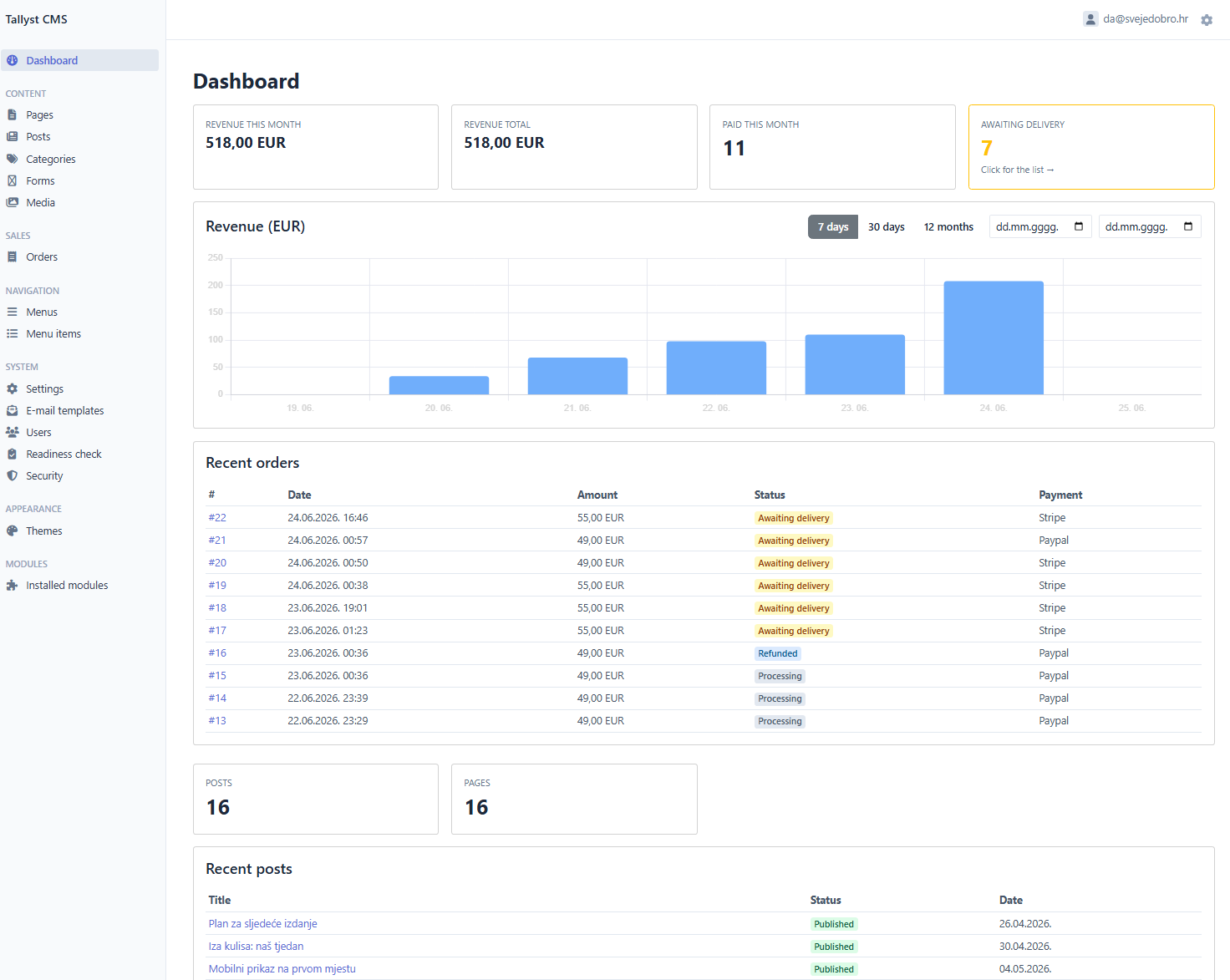The width and height of the screenshot is (1230, 980).
Task: Click the Refunded badge on order #16
Action: pos(778,653)
